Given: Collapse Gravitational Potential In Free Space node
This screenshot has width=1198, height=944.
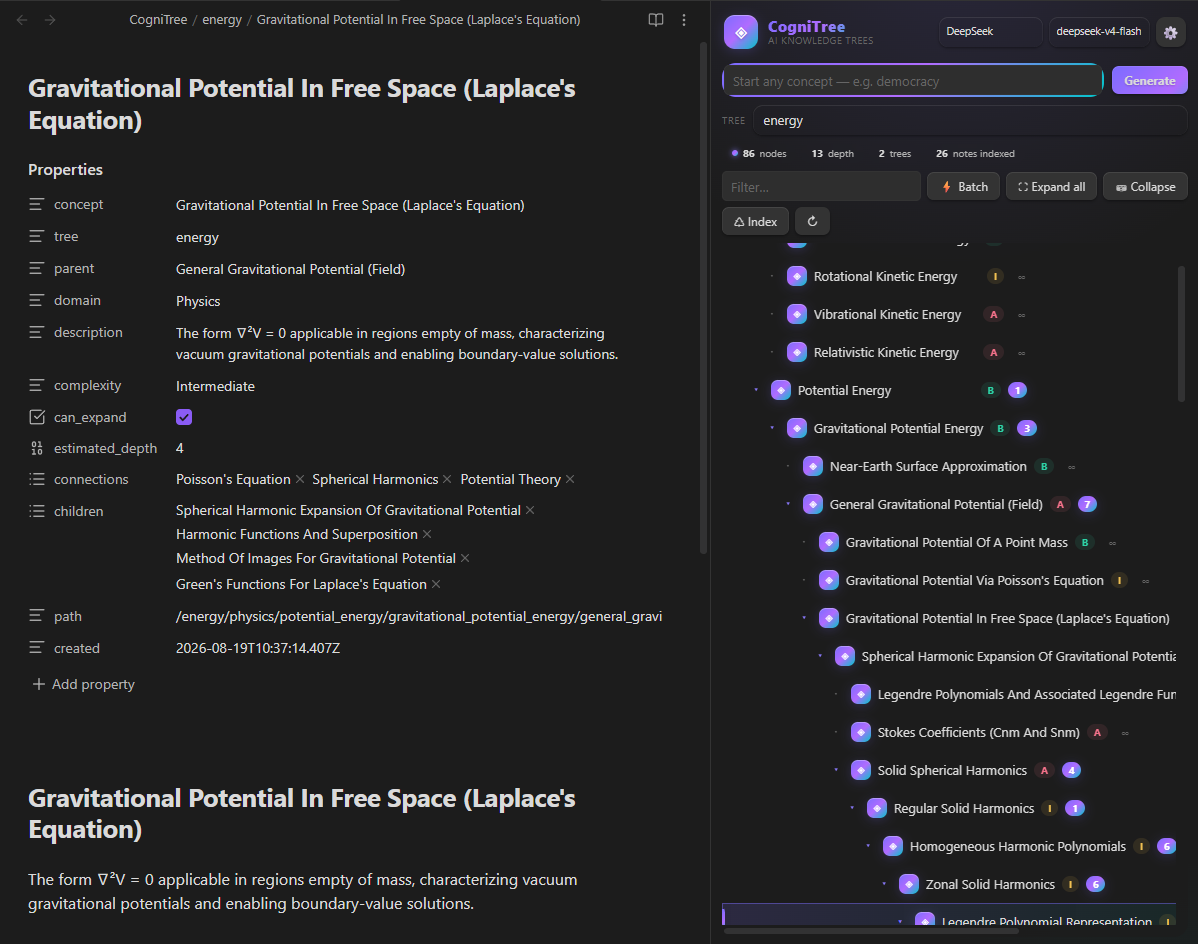Looking at the screenshot, I should [x=805, y=619].
